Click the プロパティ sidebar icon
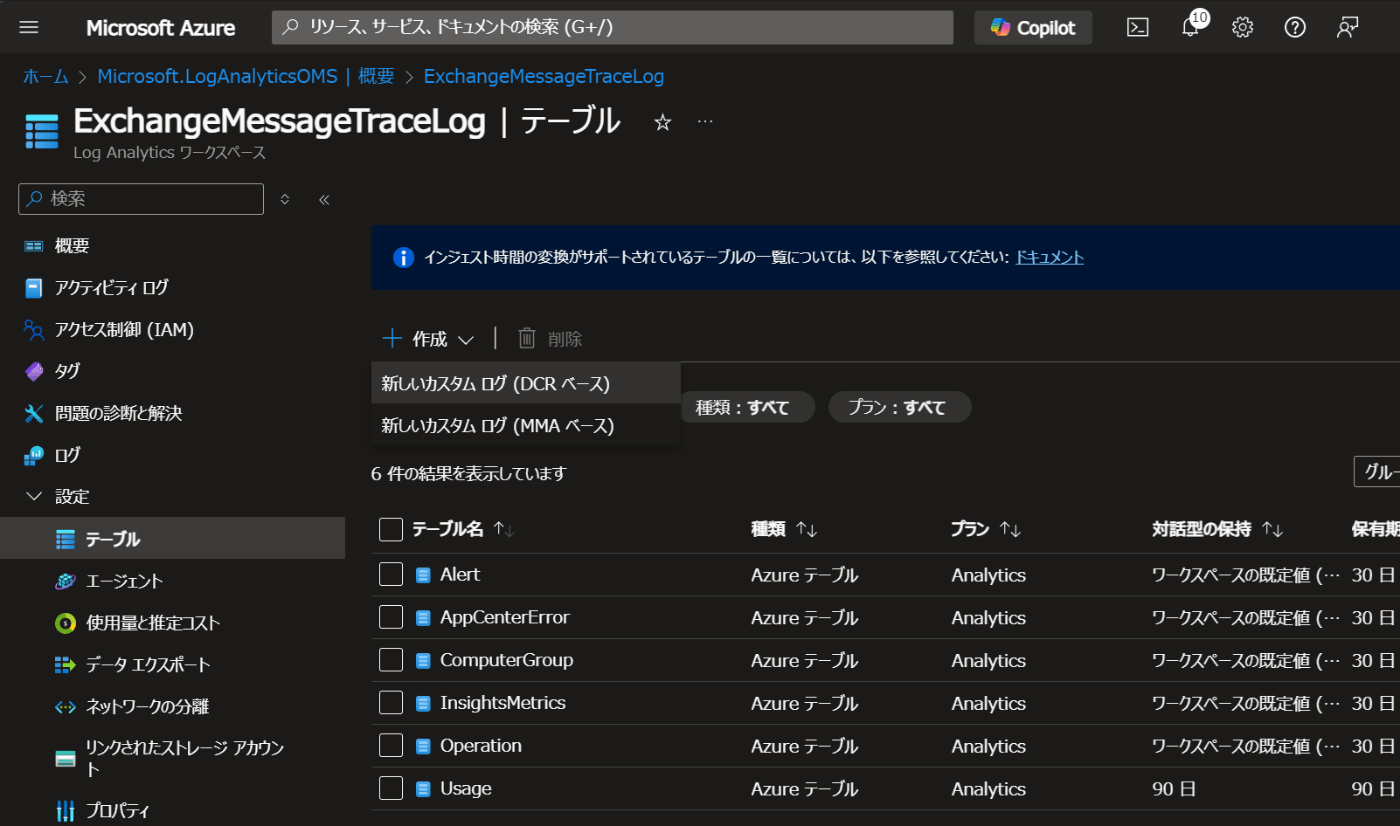 66,809
